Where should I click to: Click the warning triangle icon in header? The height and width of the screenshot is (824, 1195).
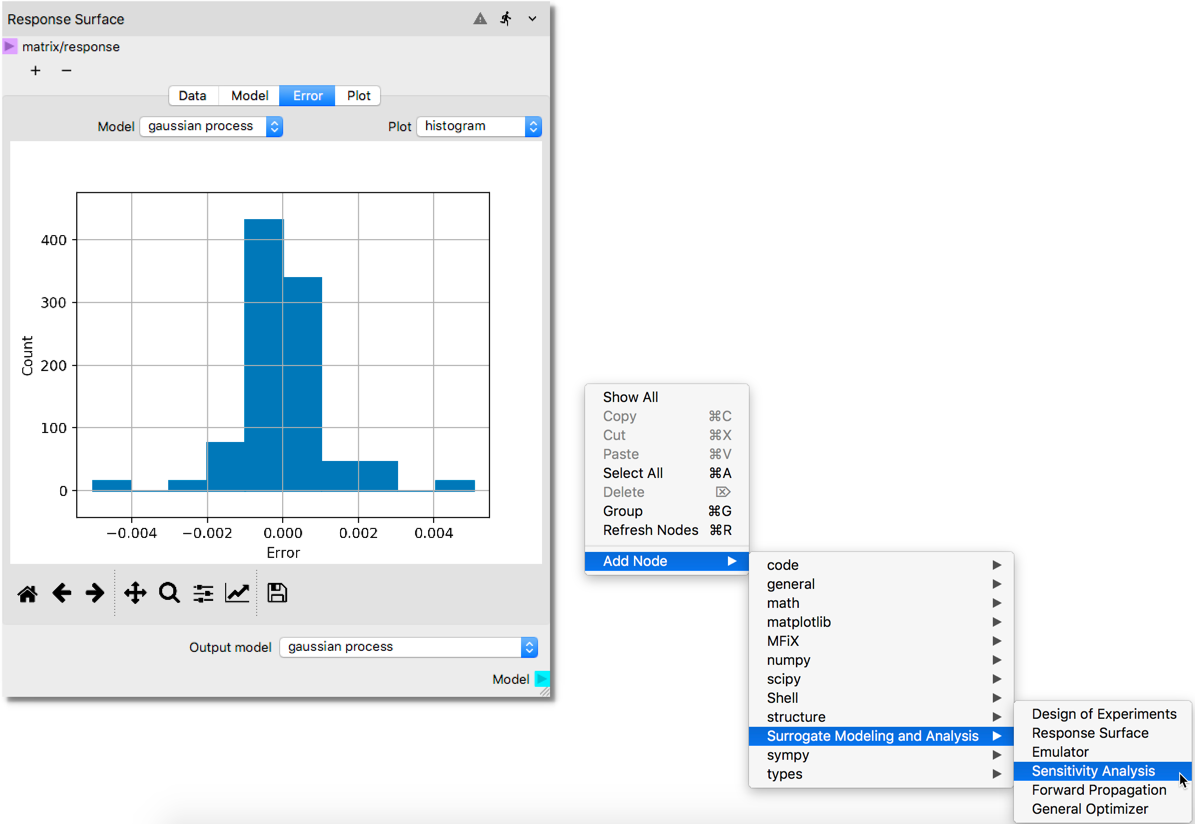point(480,19)
